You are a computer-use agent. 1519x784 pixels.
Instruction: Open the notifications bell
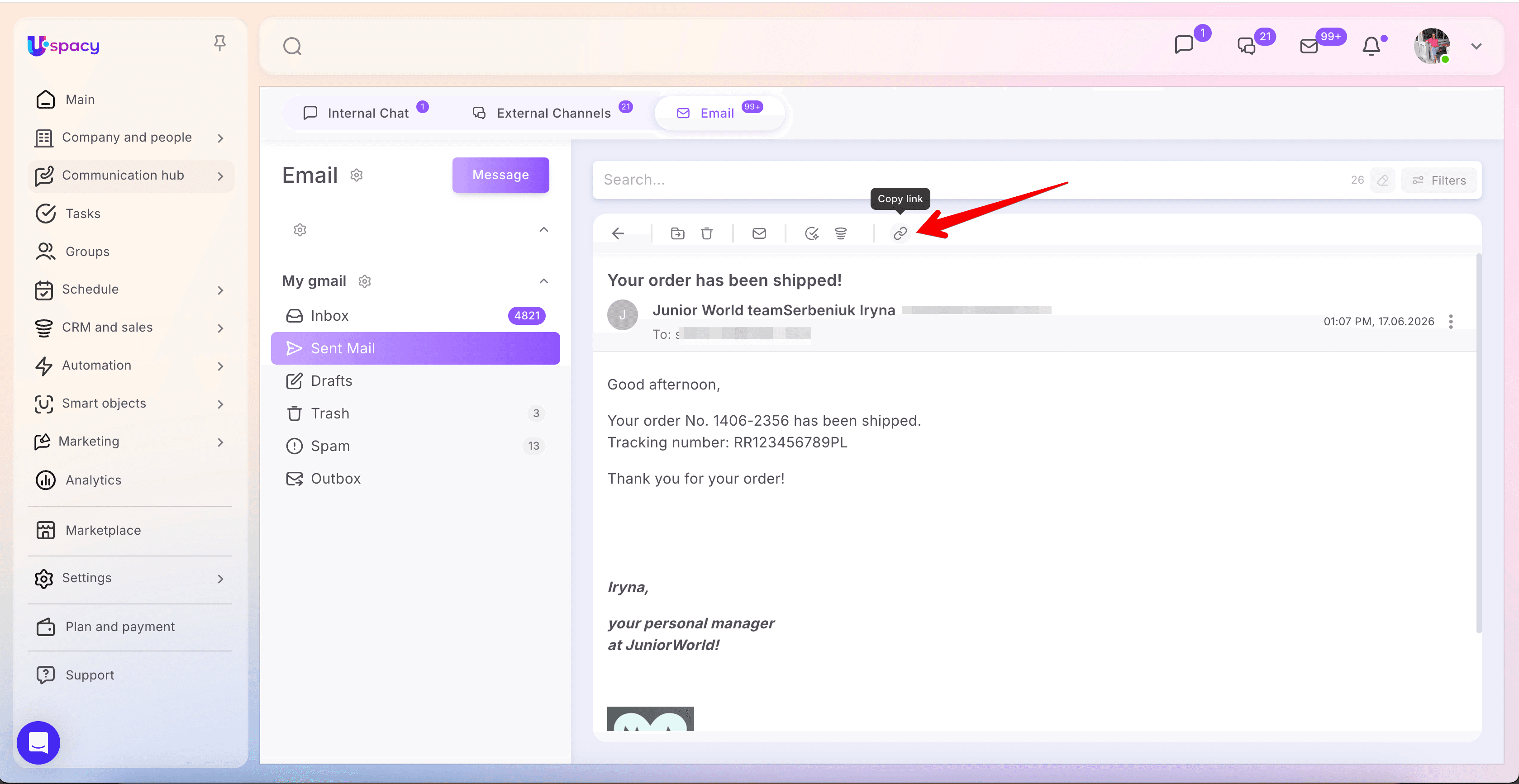(1371, 46)
